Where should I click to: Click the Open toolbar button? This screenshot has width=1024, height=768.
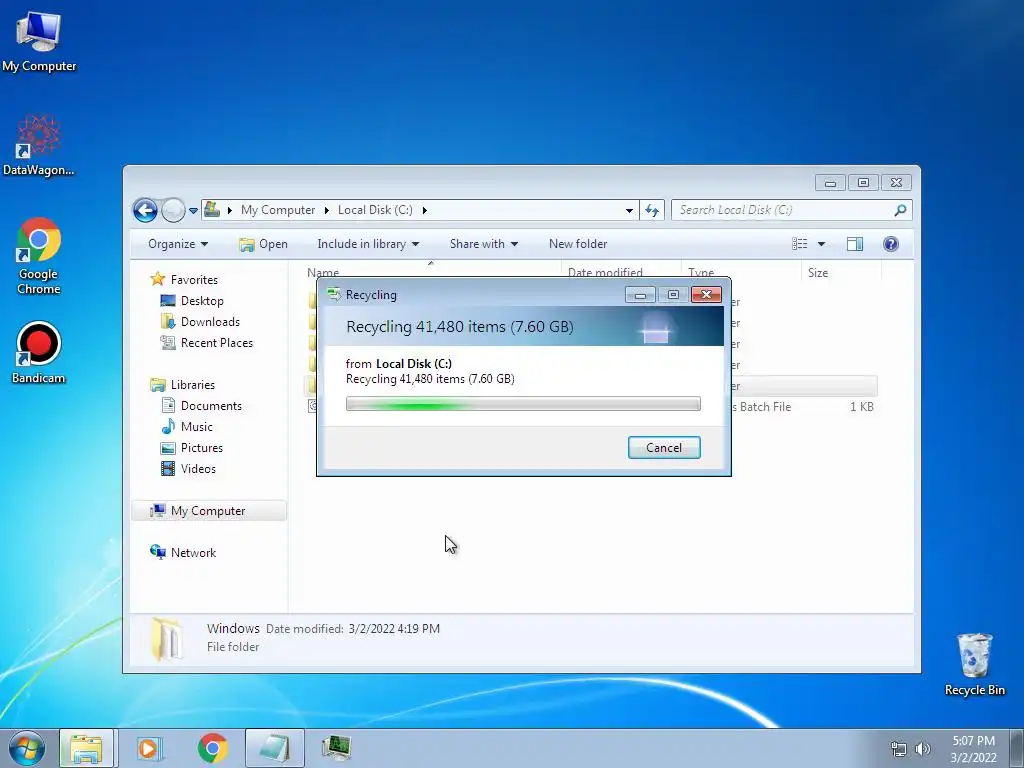(263, 244)
